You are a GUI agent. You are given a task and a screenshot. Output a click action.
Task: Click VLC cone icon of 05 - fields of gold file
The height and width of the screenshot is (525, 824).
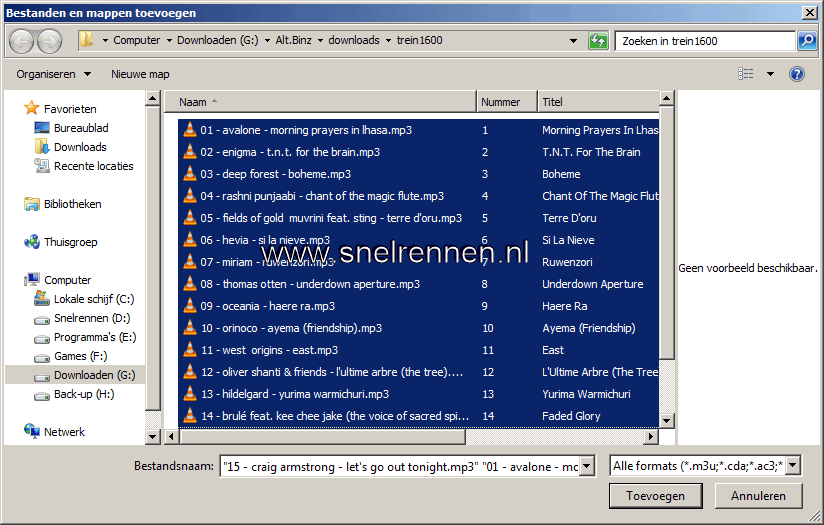[189, 218]
